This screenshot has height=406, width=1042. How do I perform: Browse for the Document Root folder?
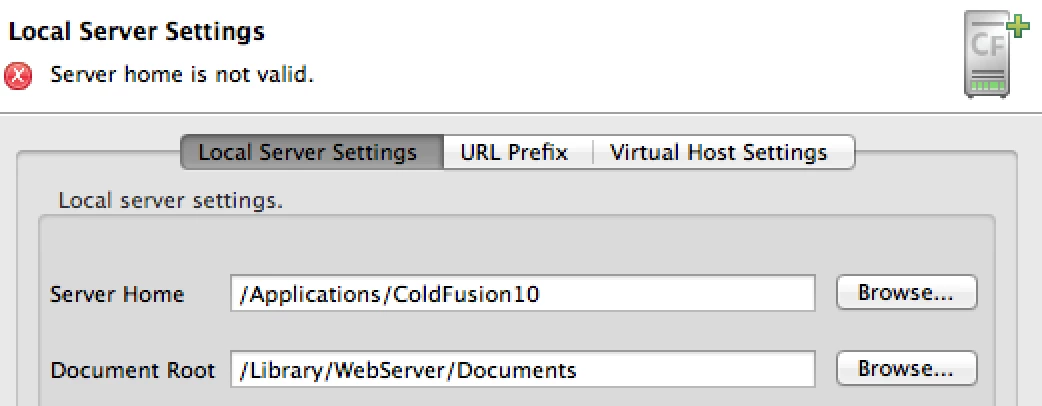tap(906, 368)
